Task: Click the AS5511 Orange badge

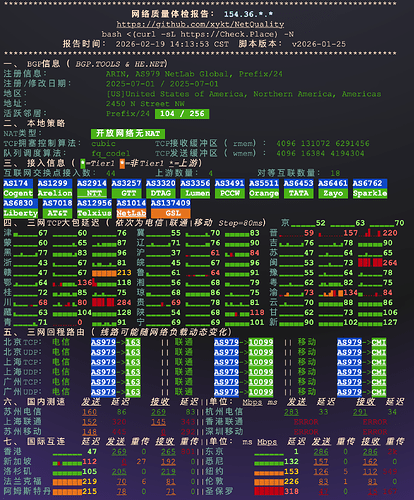Action: (x=264, y=188)
